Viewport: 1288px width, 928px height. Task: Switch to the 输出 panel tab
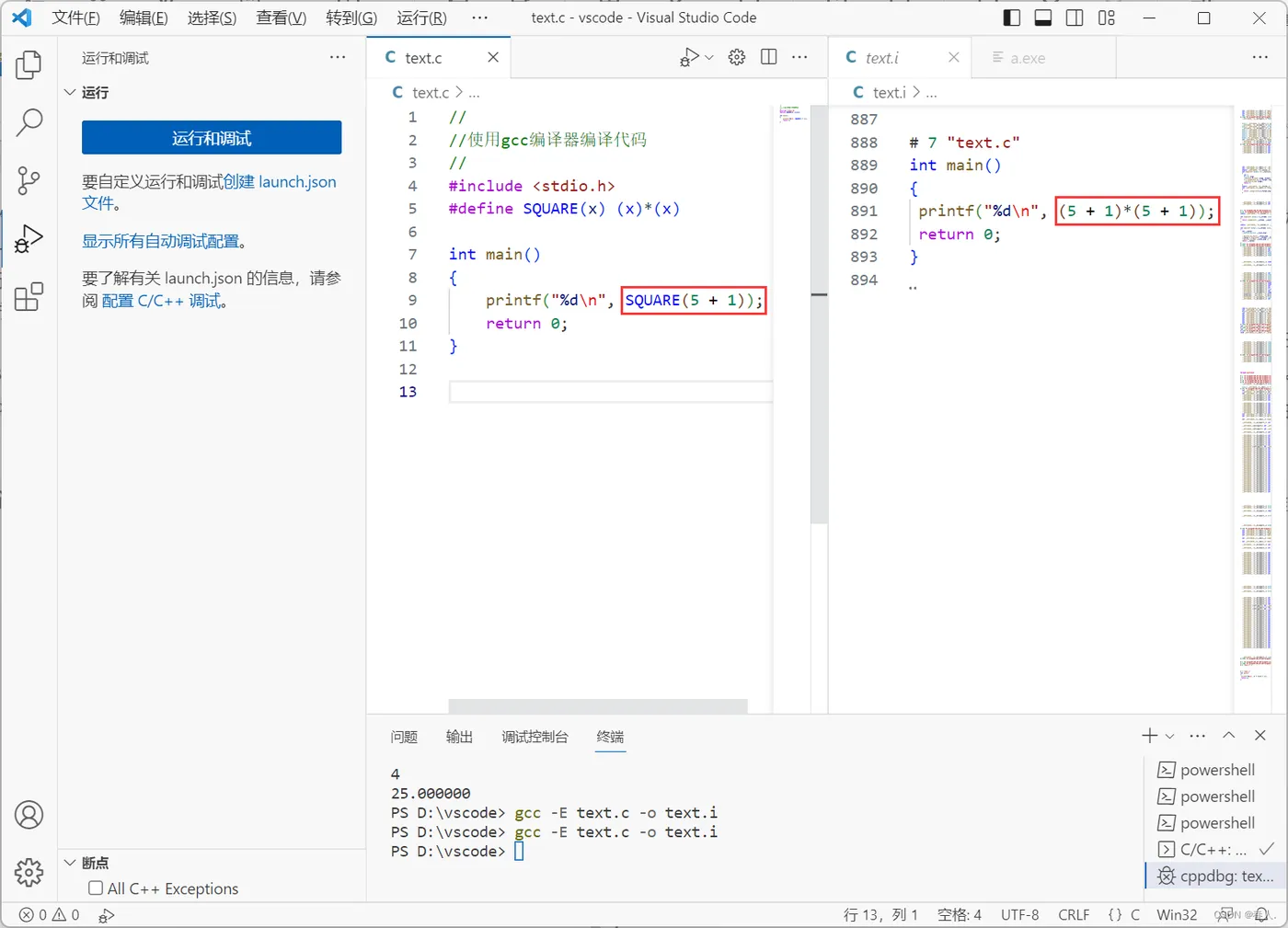(459, 737)
